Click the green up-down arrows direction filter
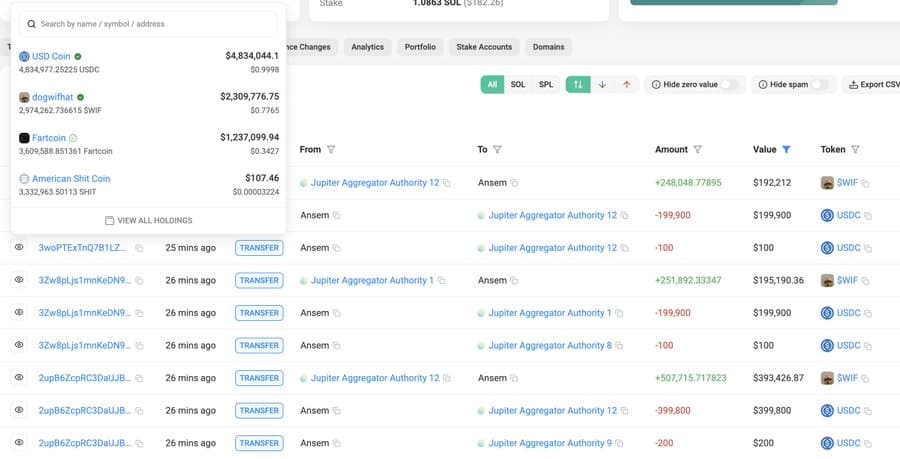The width and height of the screenshot is (900, 459). (x=577, y=85)
